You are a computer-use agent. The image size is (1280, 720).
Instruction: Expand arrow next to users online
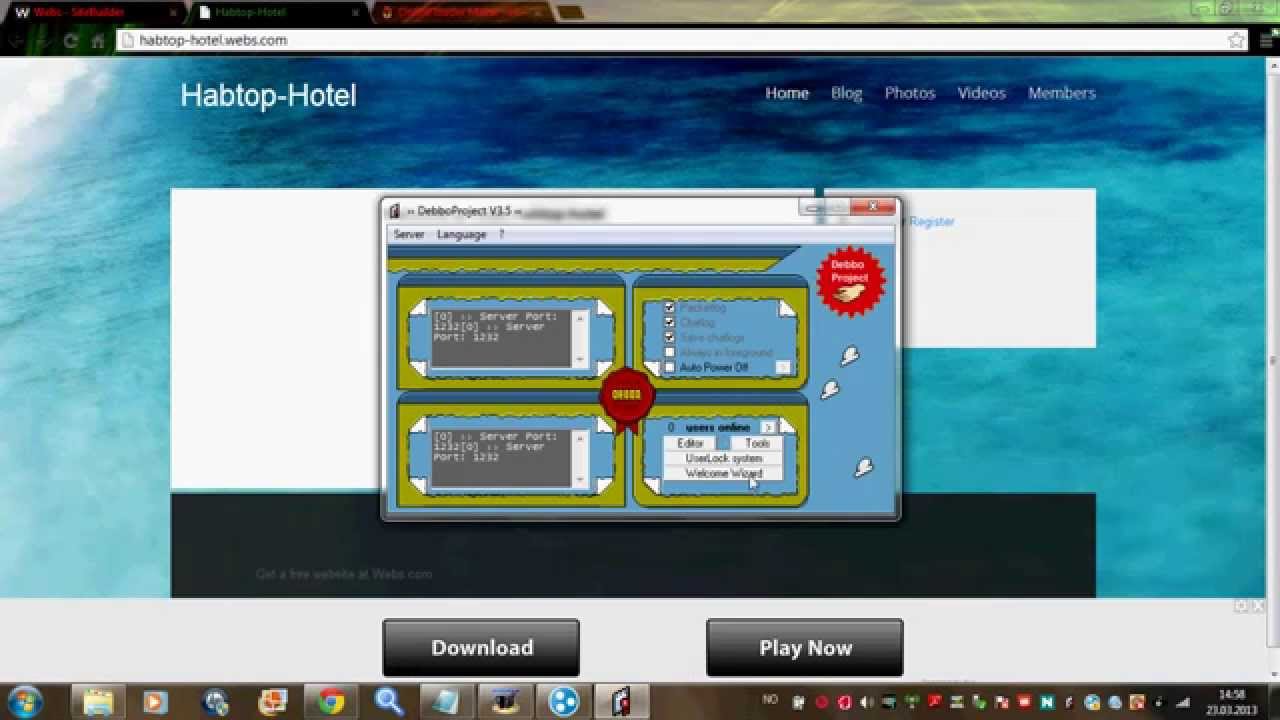click(x=768, y=427)
